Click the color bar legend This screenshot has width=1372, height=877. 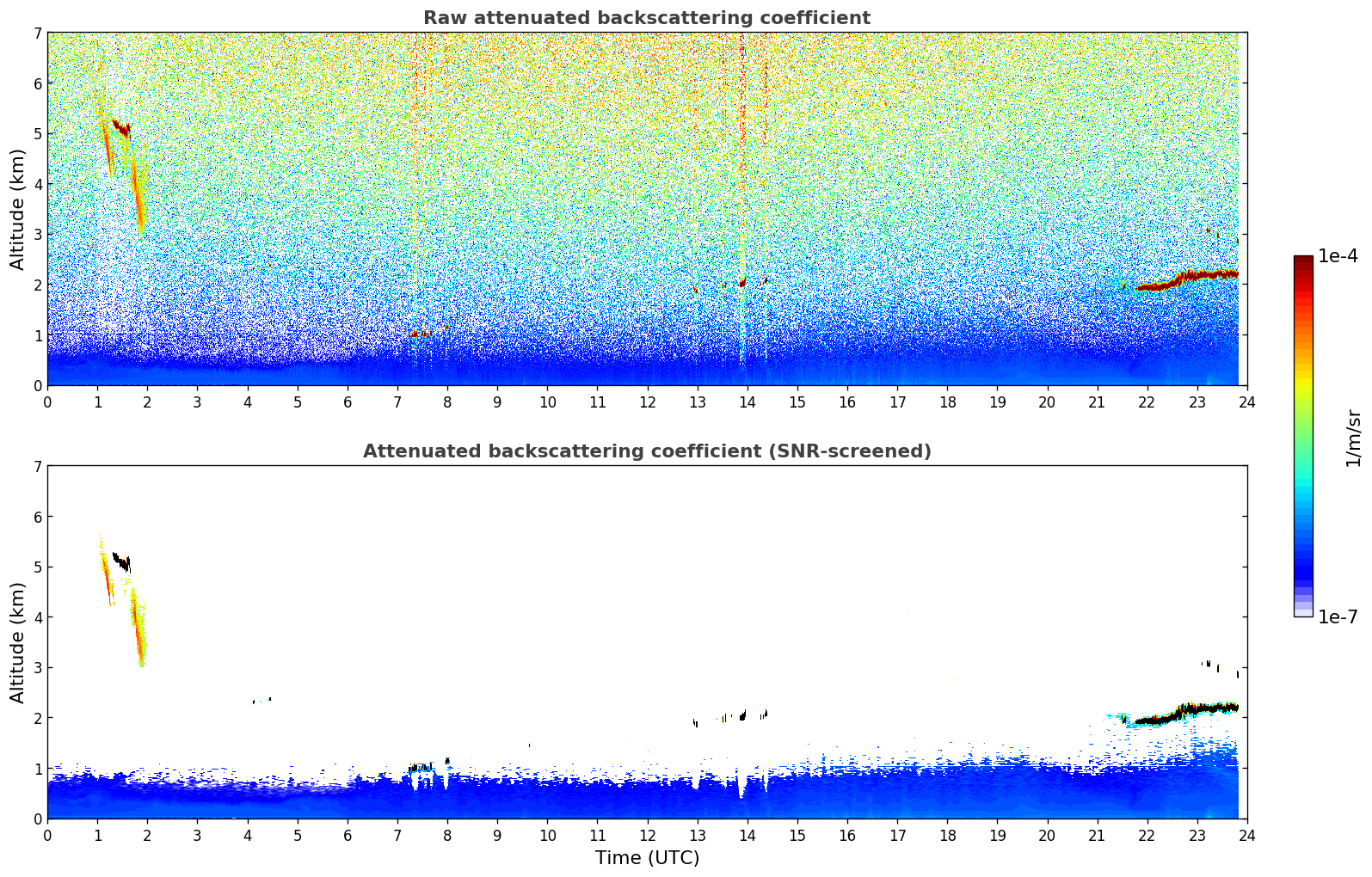point(1303,436)
